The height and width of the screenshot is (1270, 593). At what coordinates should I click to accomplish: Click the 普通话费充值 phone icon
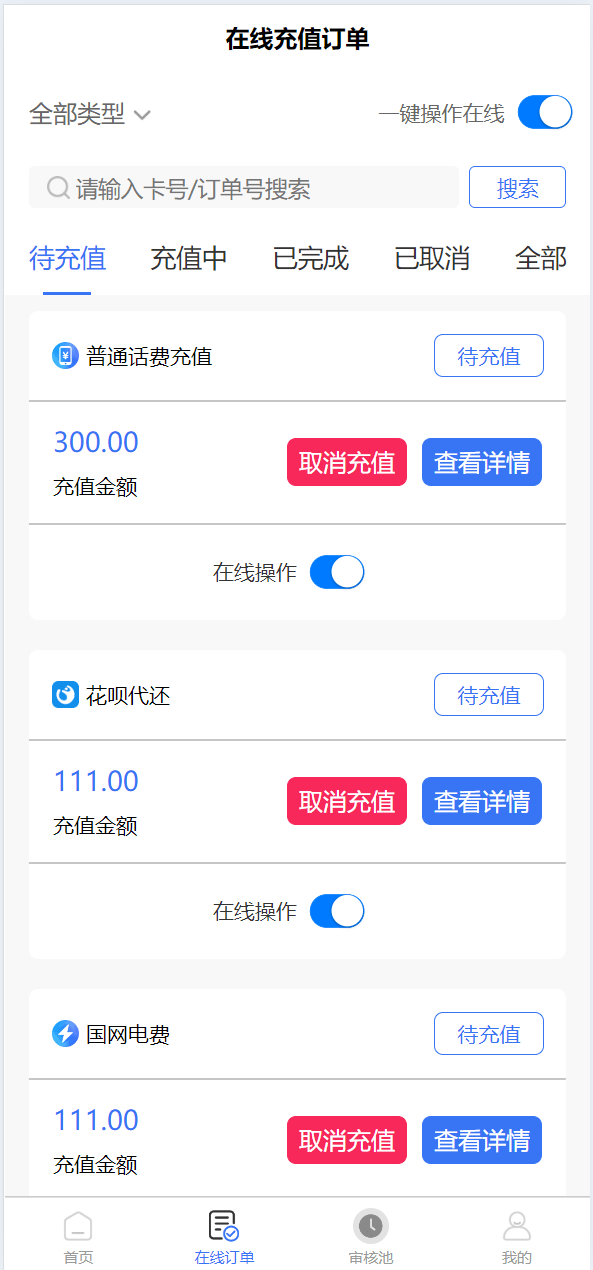[65, 356]
